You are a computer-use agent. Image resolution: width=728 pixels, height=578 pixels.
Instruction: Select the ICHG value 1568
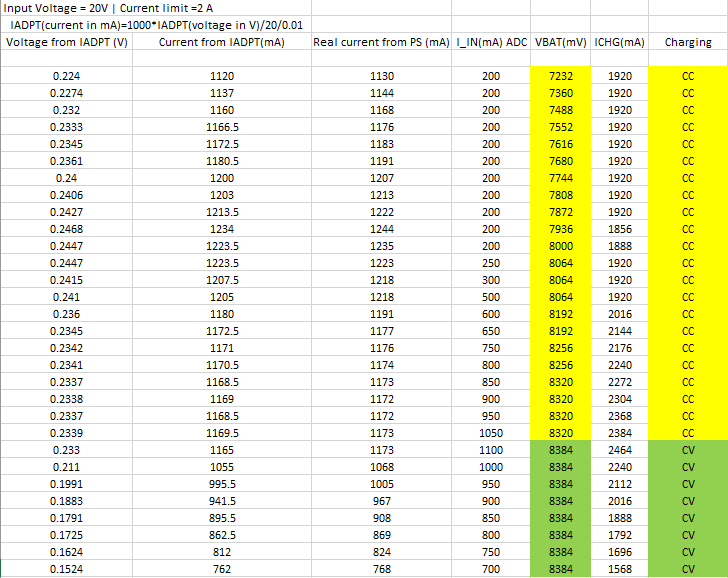tap(620, 569)
